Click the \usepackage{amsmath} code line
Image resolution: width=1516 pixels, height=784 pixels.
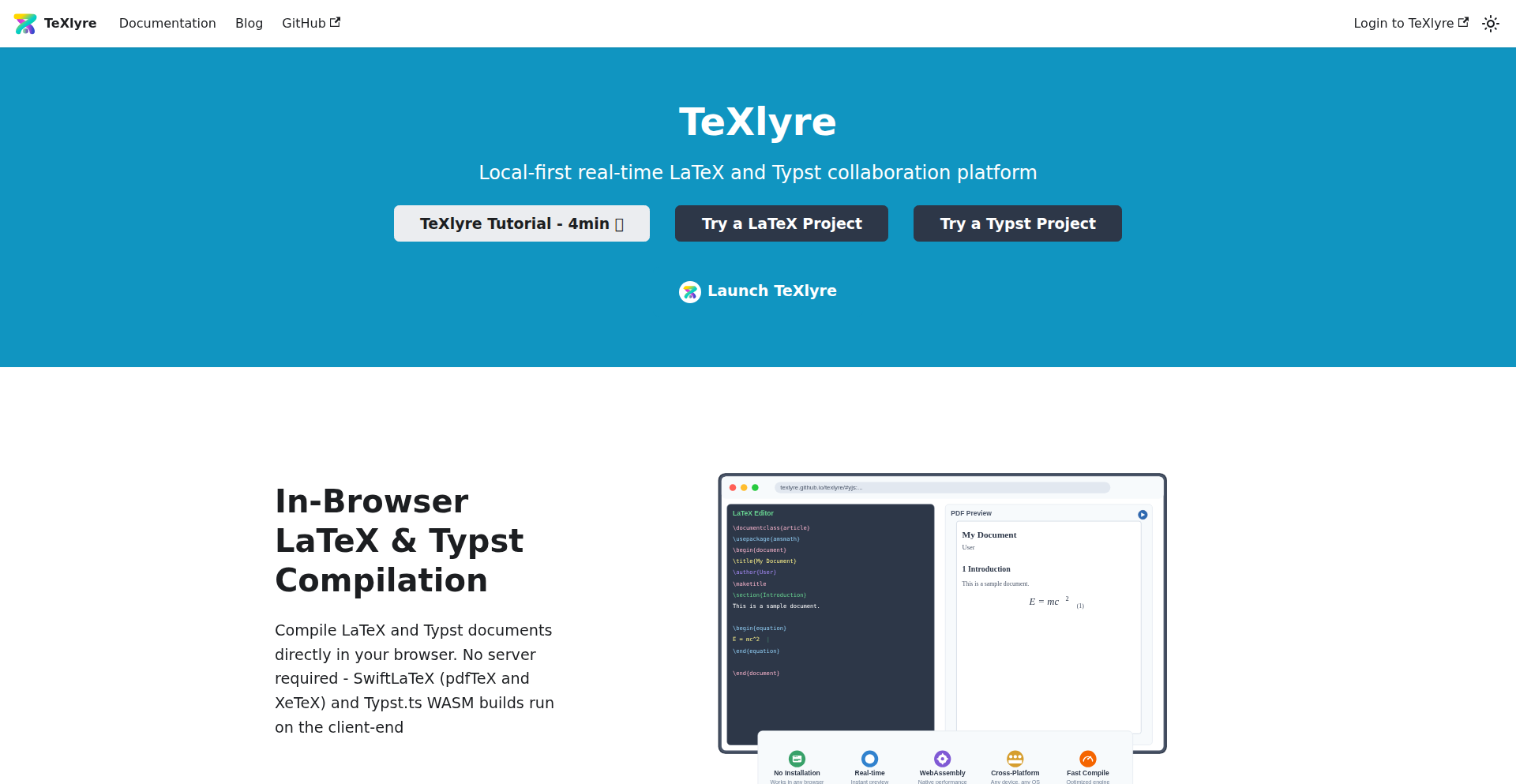pyautogui.click(x=766, y=539)
